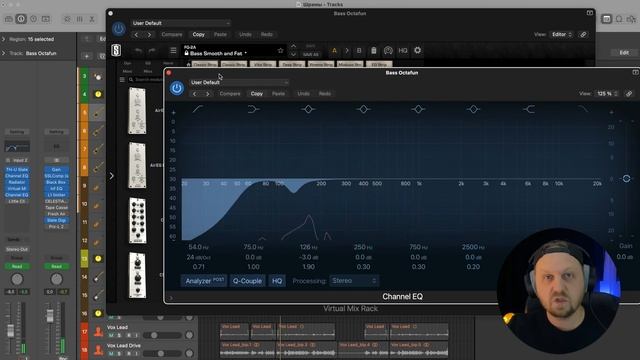Click the -3.0 dB gain value
640x360 pixels.
click(x=308, y=257)
